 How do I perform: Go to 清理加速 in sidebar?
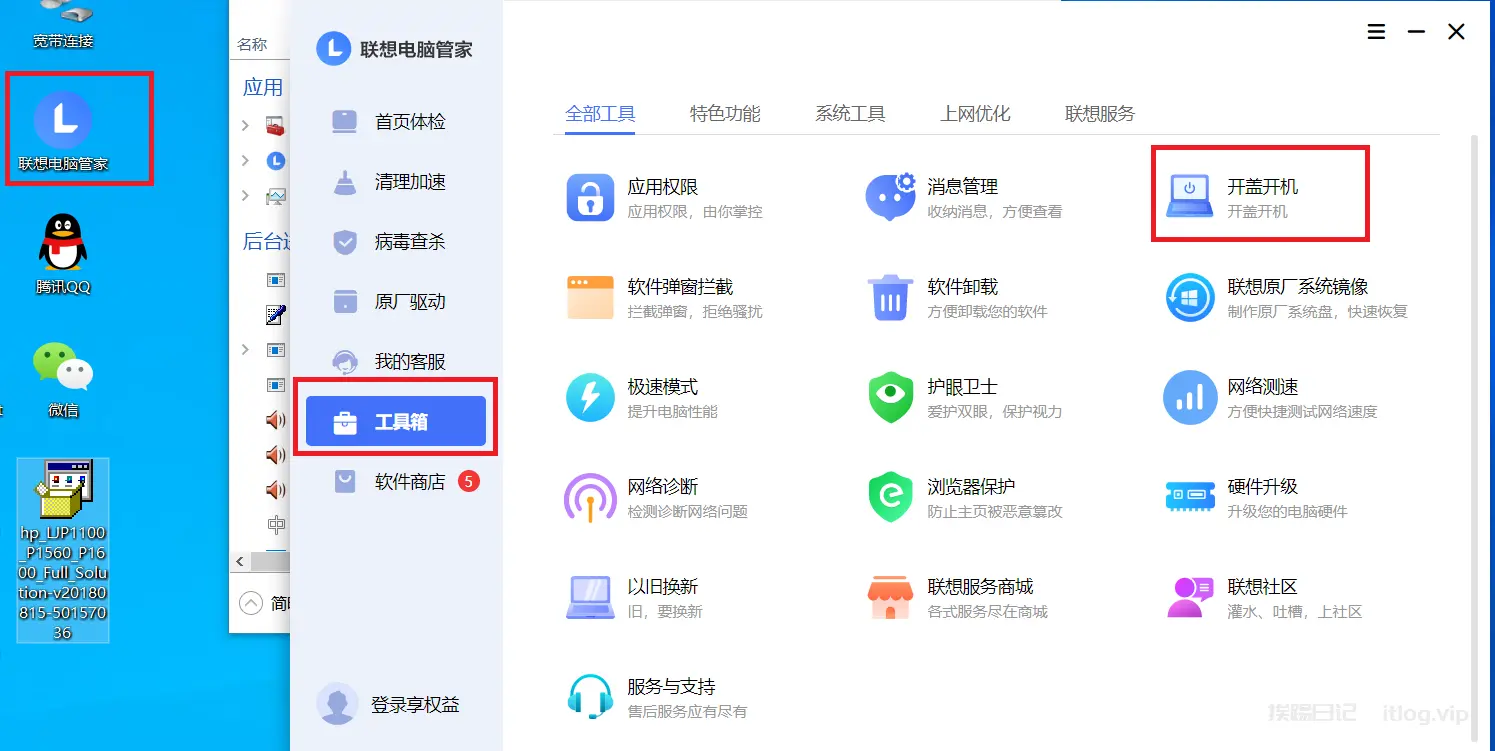(x=409, y=182)
